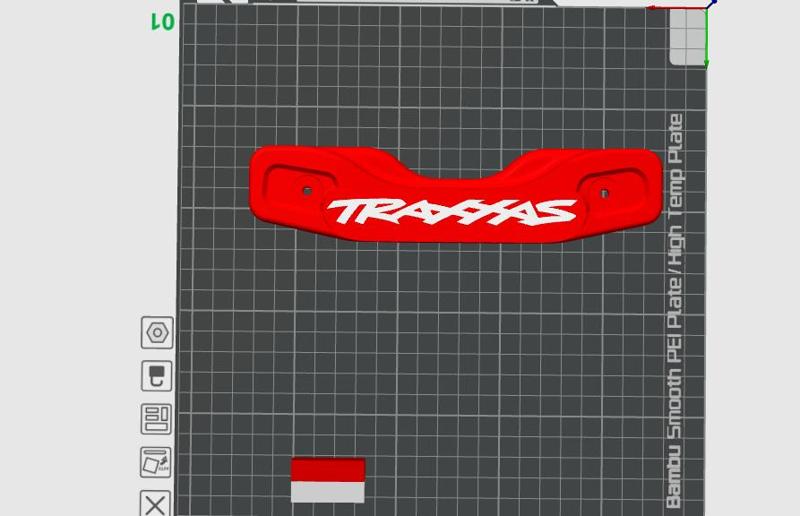Auto-orient objects using the tilted square icon
The height and width of the screenshot is (516, 800).
tap(156, 462)
